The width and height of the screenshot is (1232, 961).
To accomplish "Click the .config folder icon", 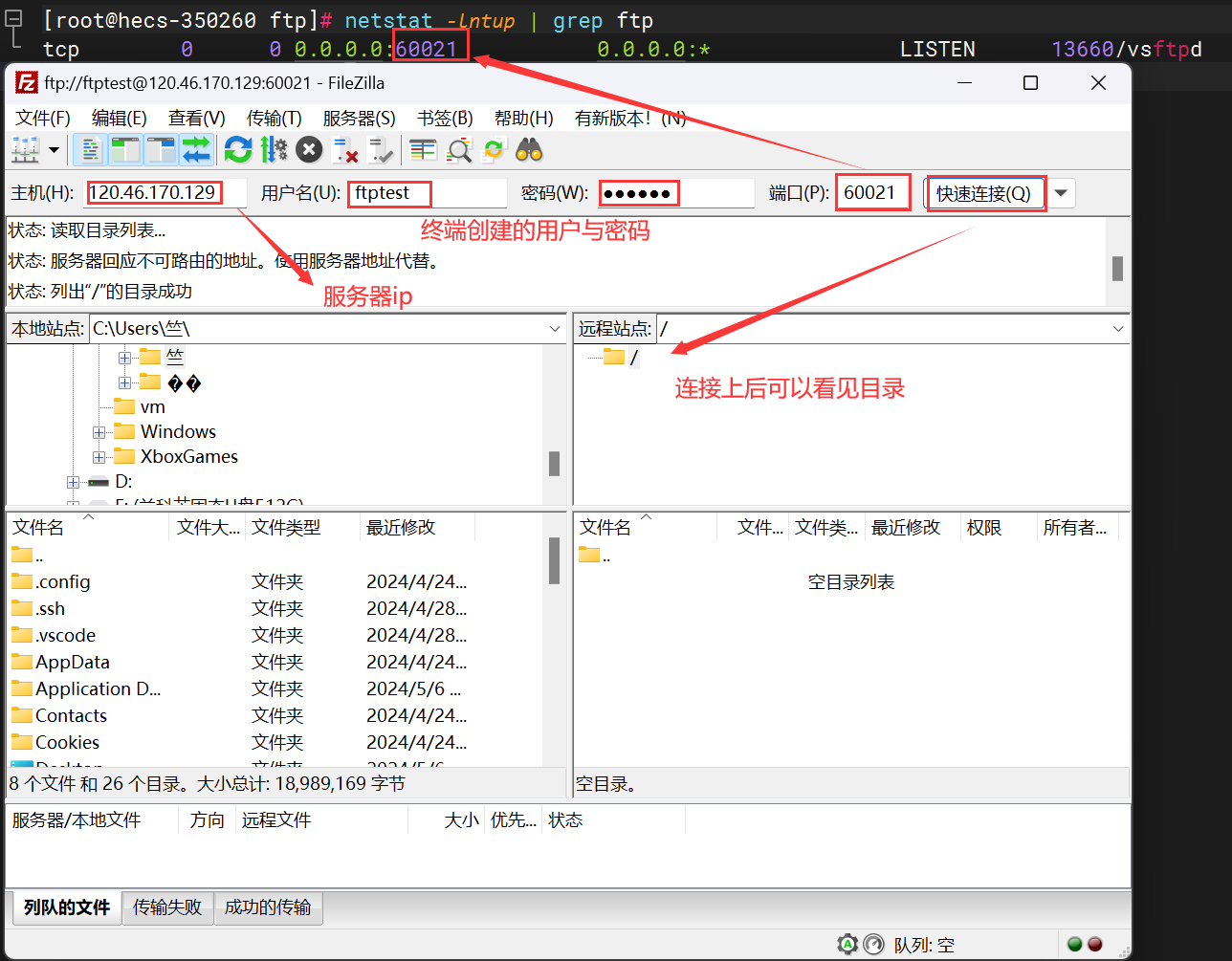I will (22, 581).
